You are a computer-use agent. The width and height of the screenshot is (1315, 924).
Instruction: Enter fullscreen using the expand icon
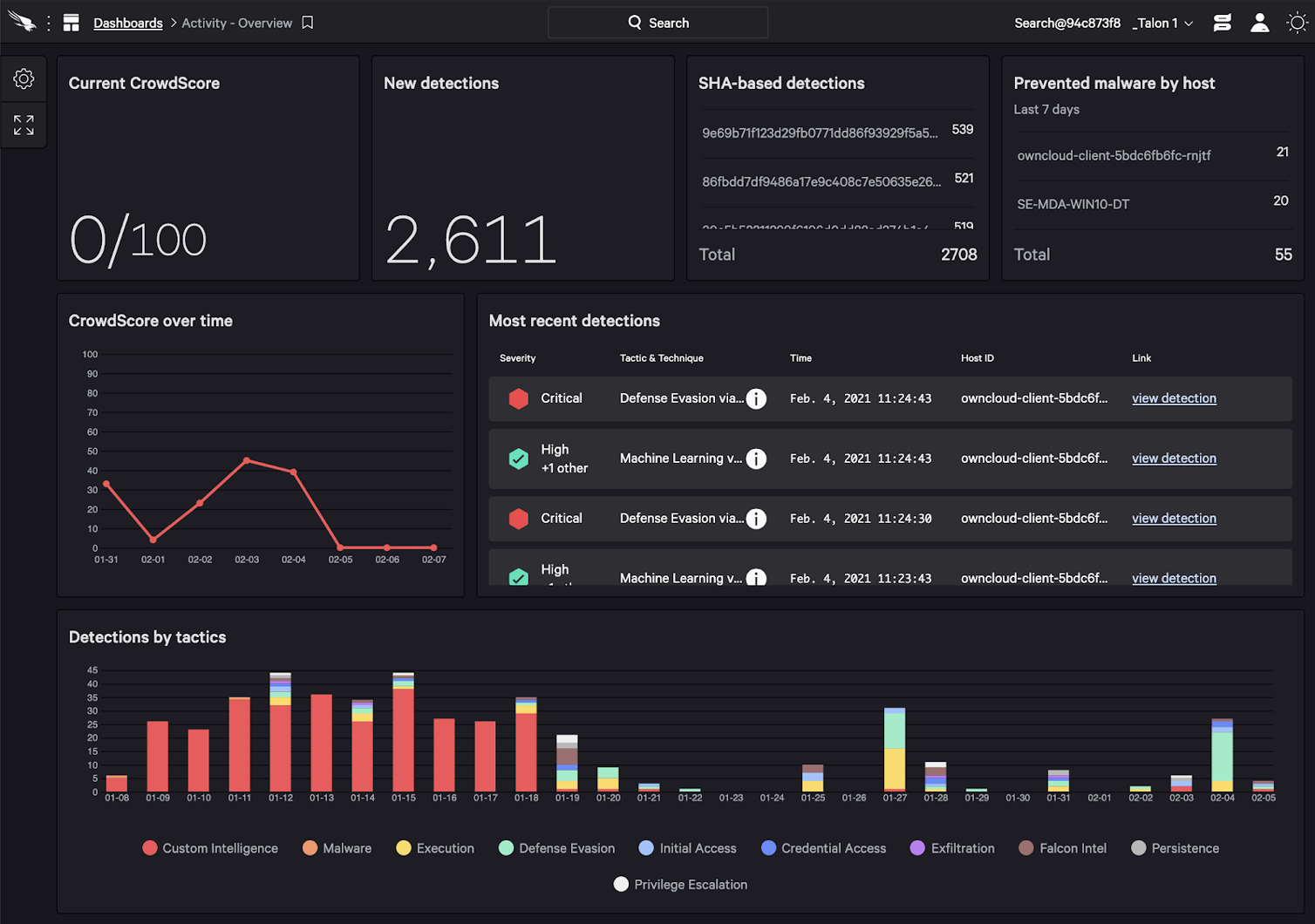click(24, 125)
